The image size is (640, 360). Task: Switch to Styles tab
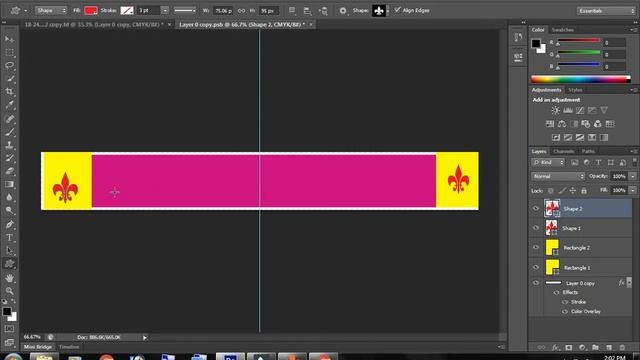pyautogui.click(x=575, y=90)
